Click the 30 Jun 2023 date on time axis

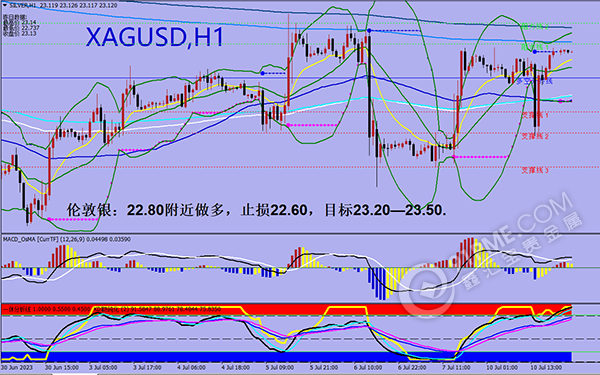tap(16, 368)
